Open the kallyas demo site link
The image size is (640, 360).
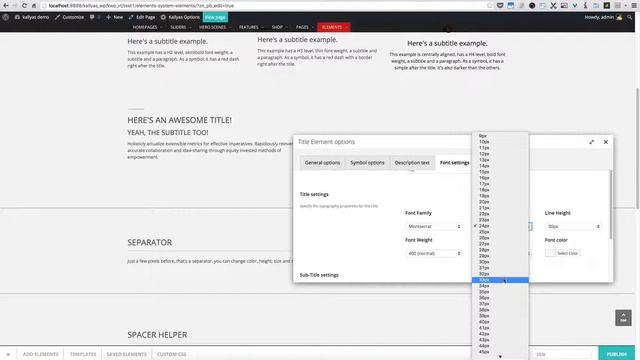[32, 17]
